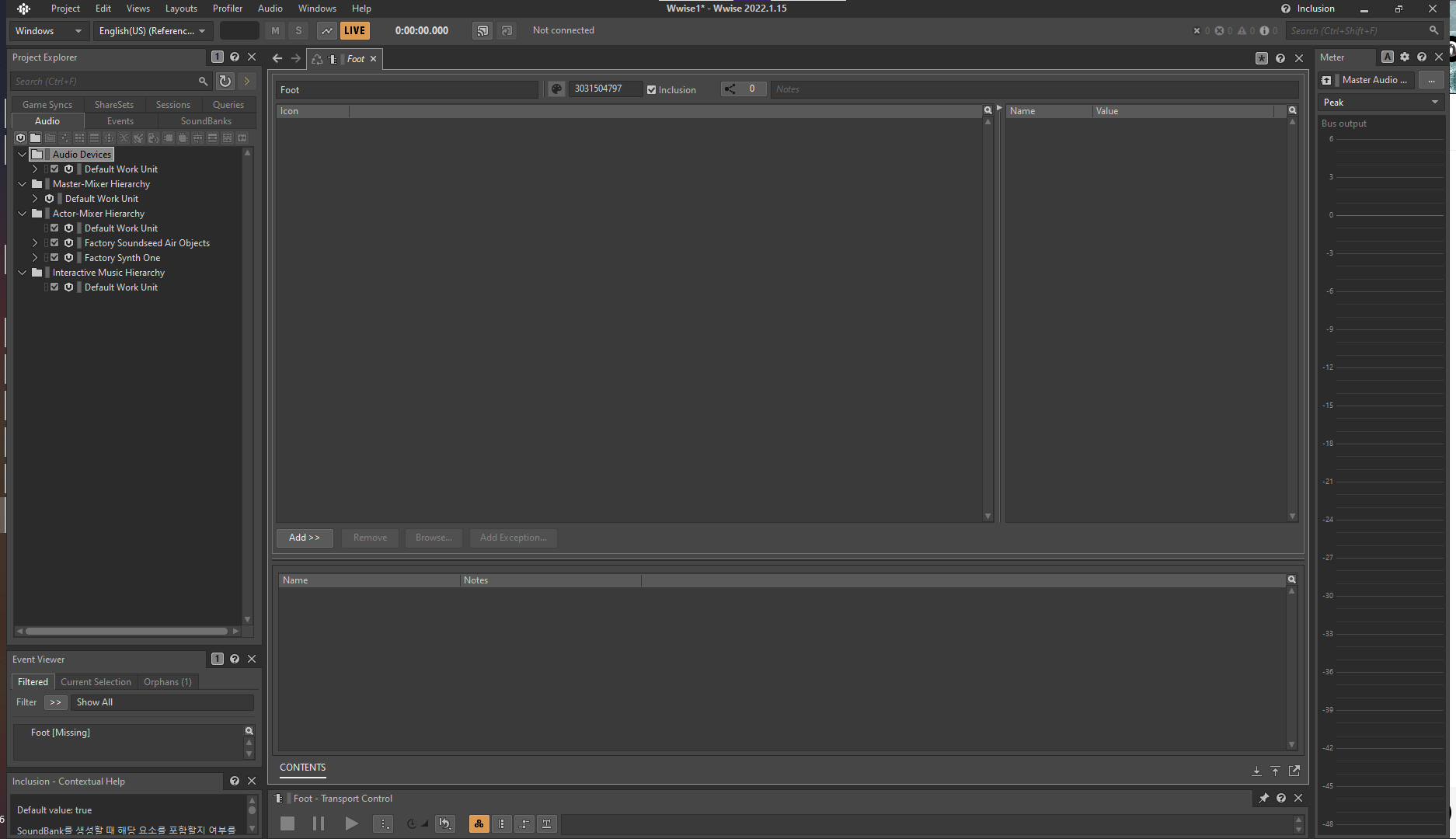Go back with the left arrow navigation icon
Image resolution: width=1456 pixels, height=839 pixels.
point(277,58)
